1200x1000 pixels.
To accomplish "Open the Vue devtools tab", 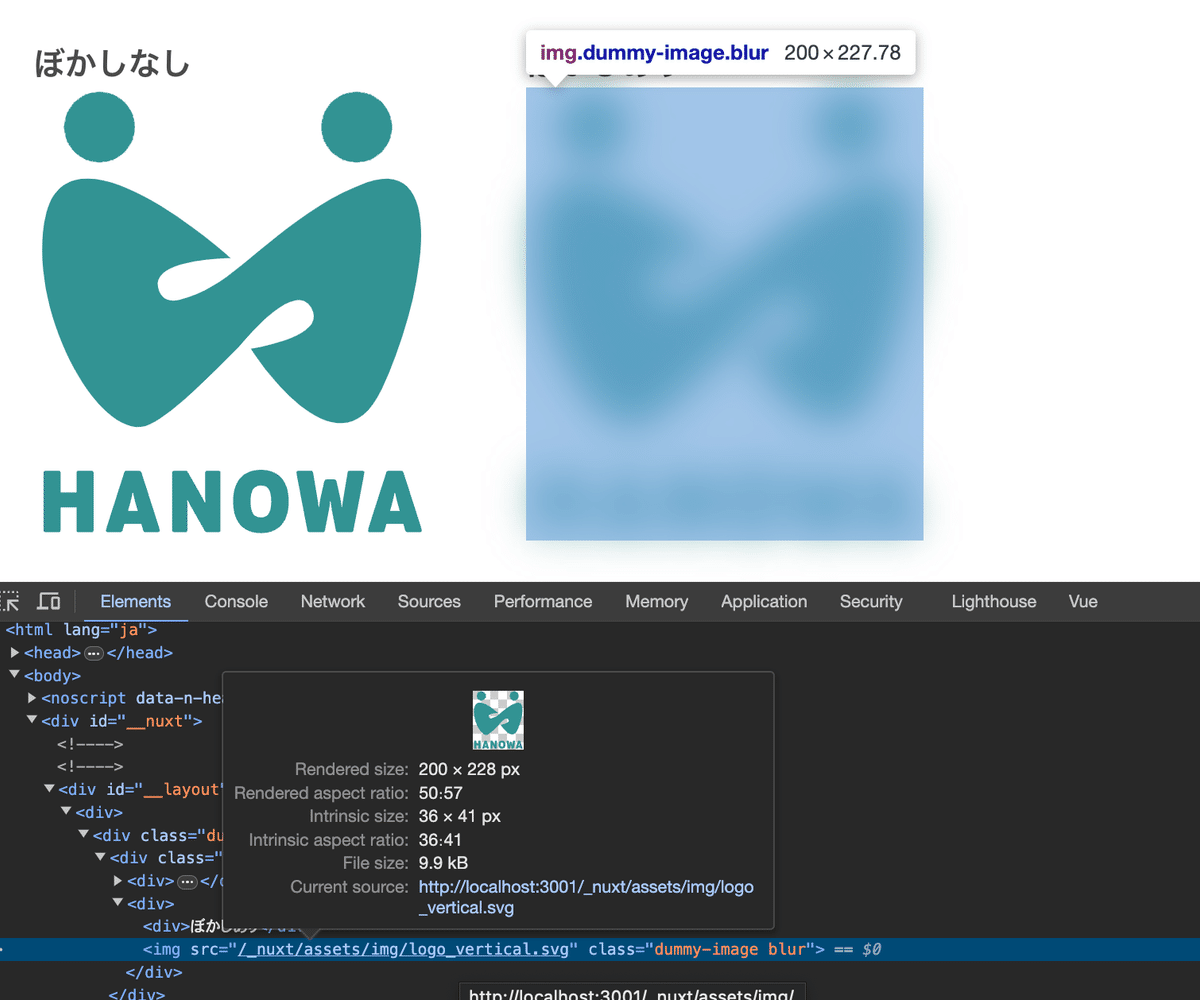I will click(1083, 601).
